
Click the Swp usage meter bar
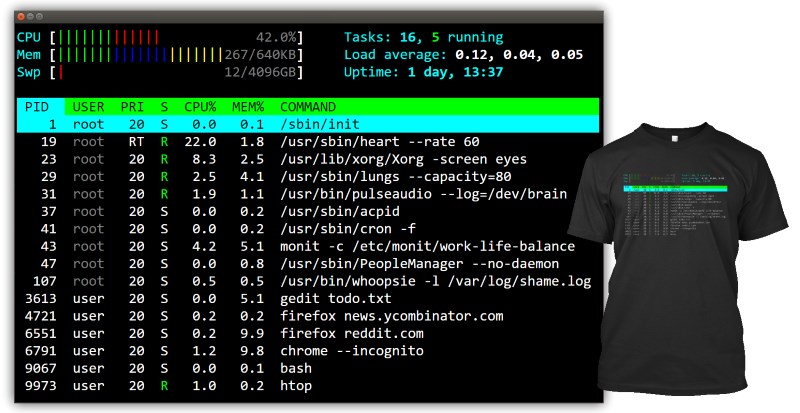point(177,72)
